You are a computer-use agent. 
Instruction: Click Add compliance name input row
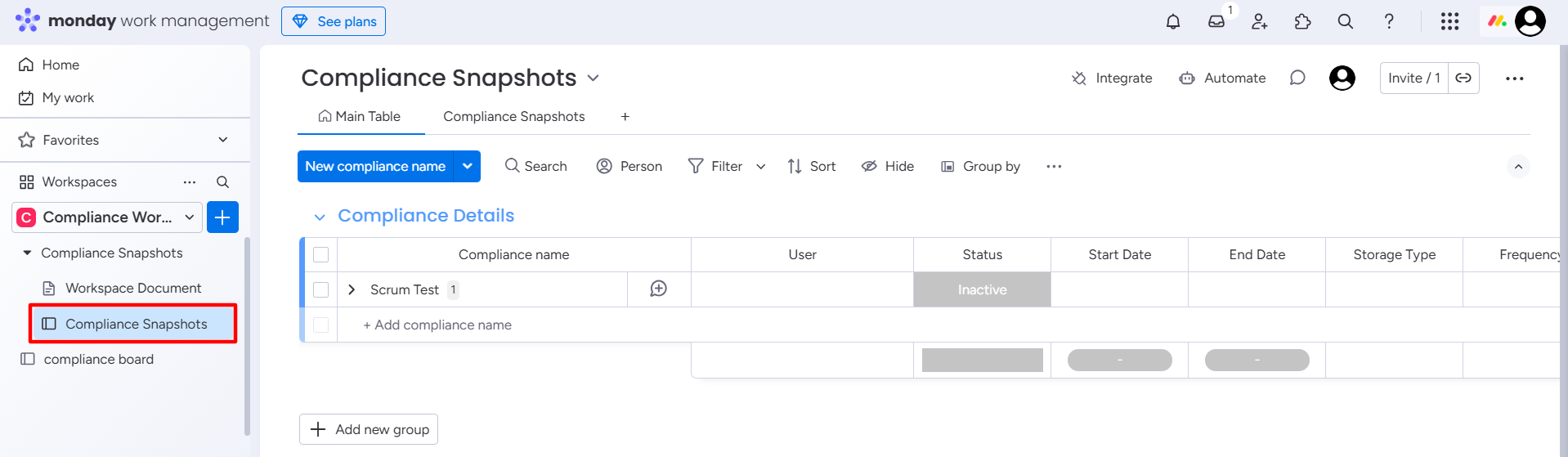948,325
